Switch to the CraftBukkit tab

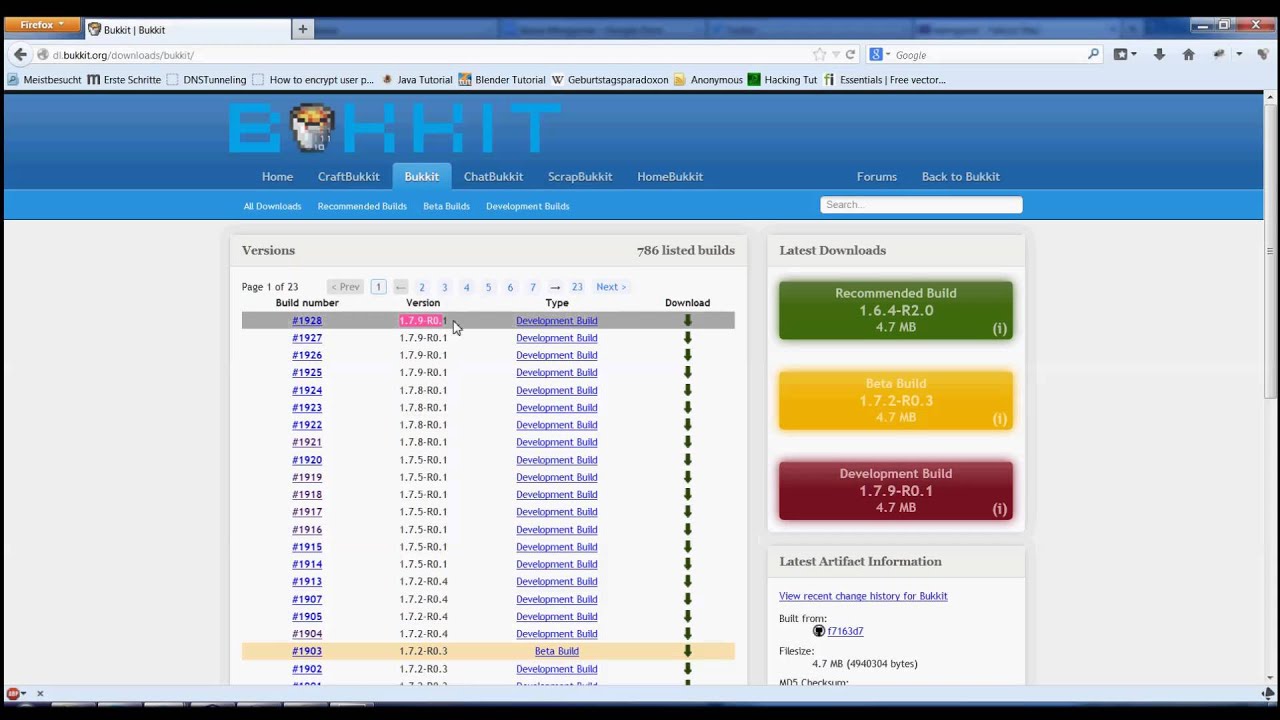[x=348, y=177]
